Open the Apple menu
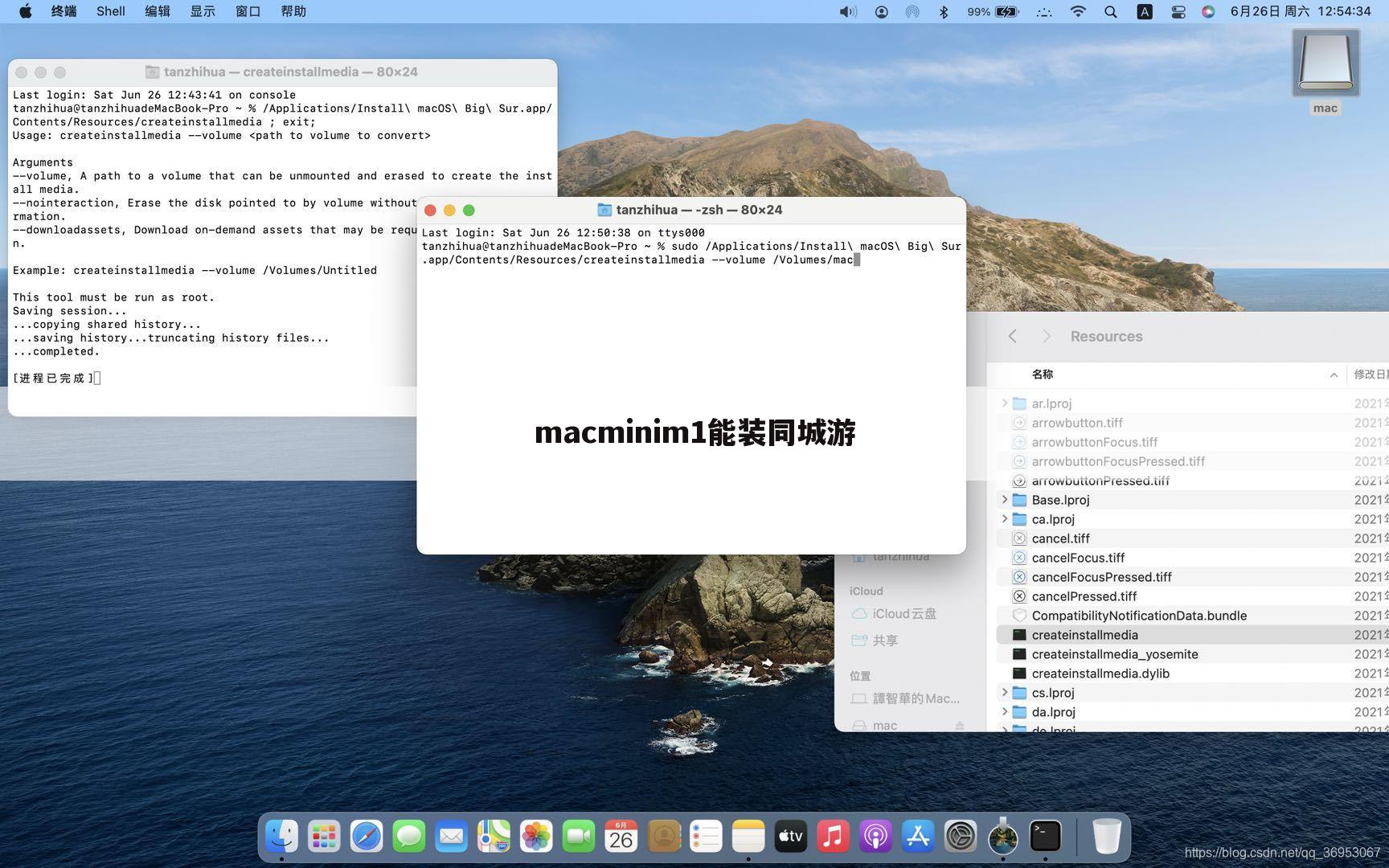 pyautogui.click(x=25, y=11)
